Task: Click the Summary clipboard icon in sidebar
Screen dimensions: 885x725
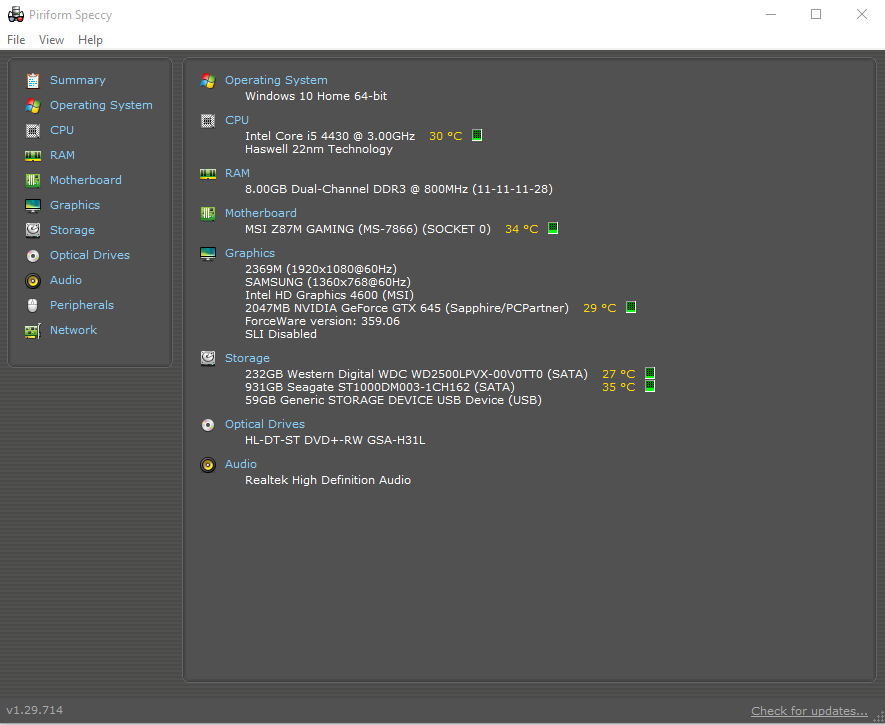Action: click(x=33, y=81)
